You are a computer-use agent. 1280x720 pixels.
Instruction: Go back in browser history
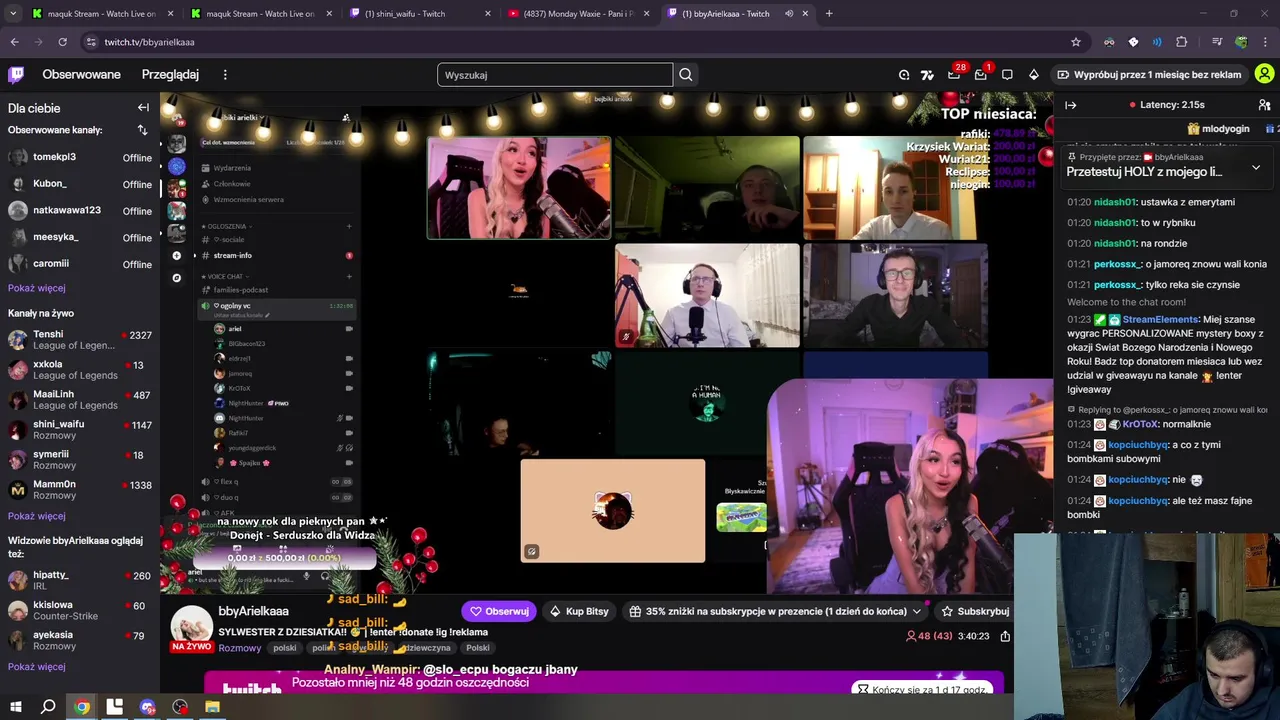point(14,42)
